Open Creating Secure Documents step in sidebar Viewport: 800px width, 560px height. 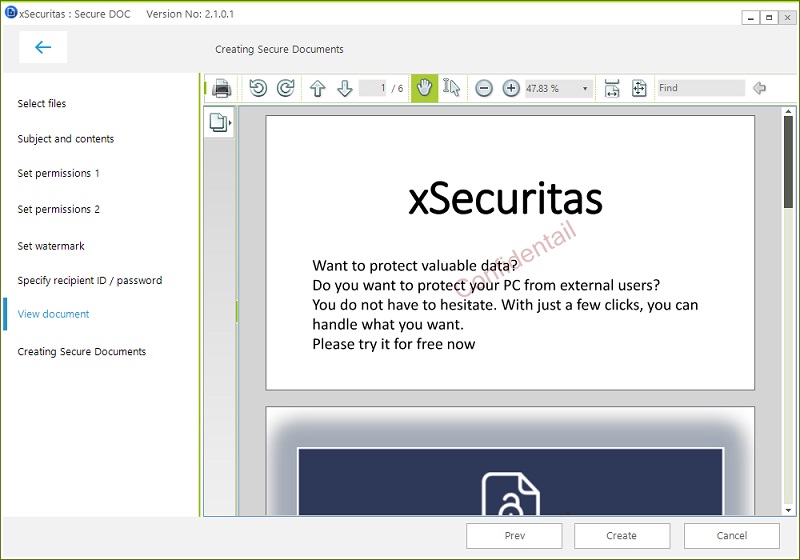(x=82, y=351)
